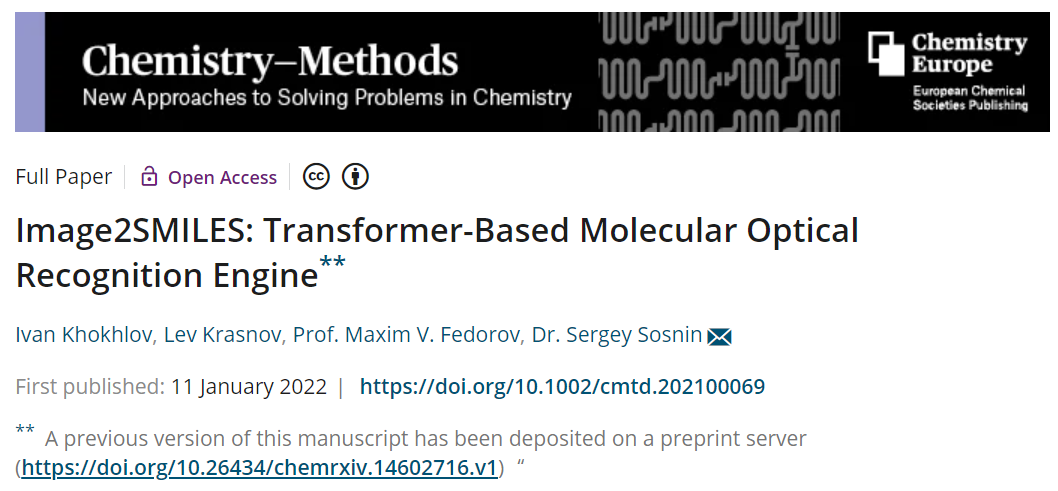1058x491 pixels.
Task: Open the cmtd.202100069 DOI link
Action: [x=562, y=387]
